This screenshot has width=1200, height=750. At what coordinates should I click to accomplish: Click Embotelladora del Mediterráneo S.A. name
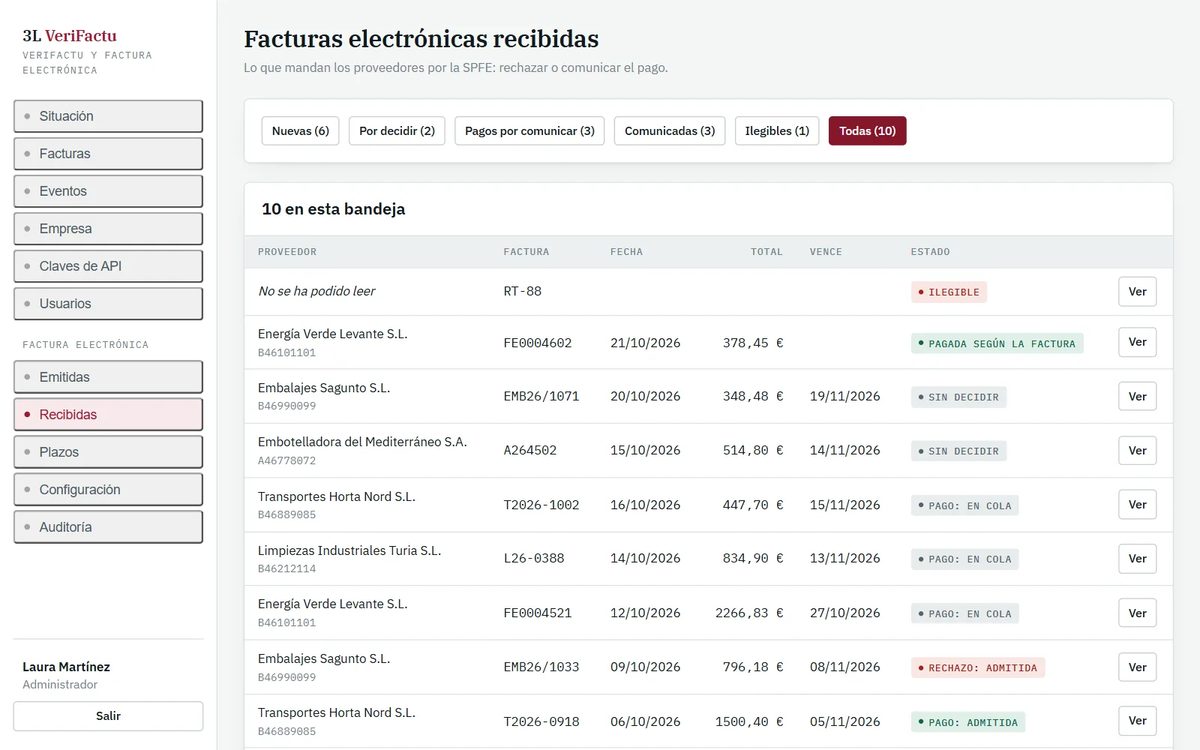(x=362, y=442)
